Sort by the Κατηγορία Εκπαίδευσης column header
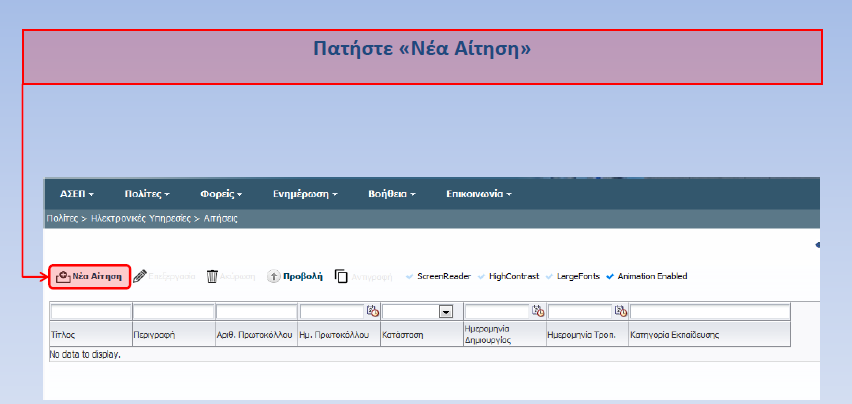Viewport: 852px width, 404px height. coord(674,333)
